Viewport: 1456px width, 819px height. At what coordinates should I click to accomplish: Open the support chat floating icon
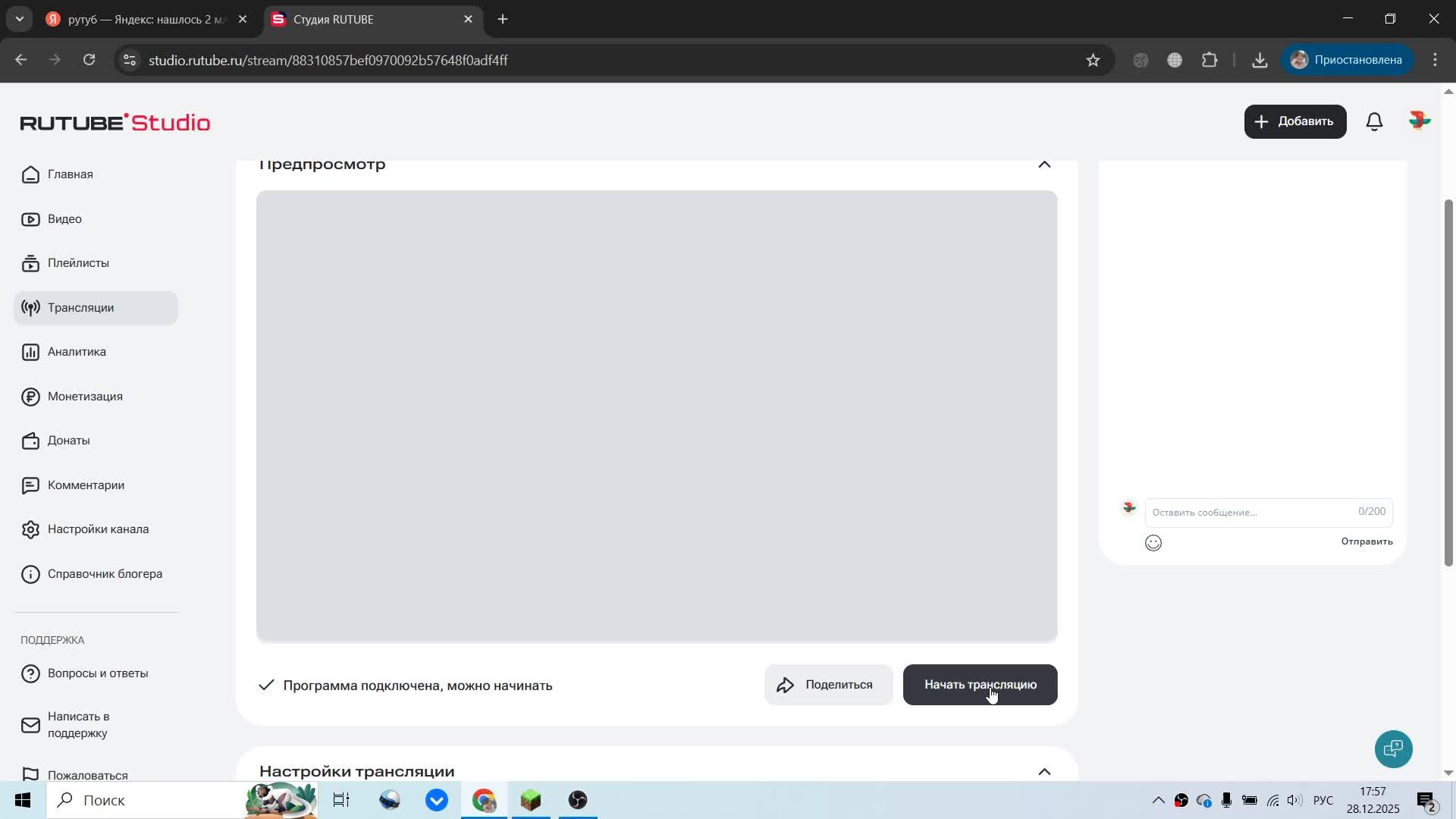click(x=1393, y=749)
